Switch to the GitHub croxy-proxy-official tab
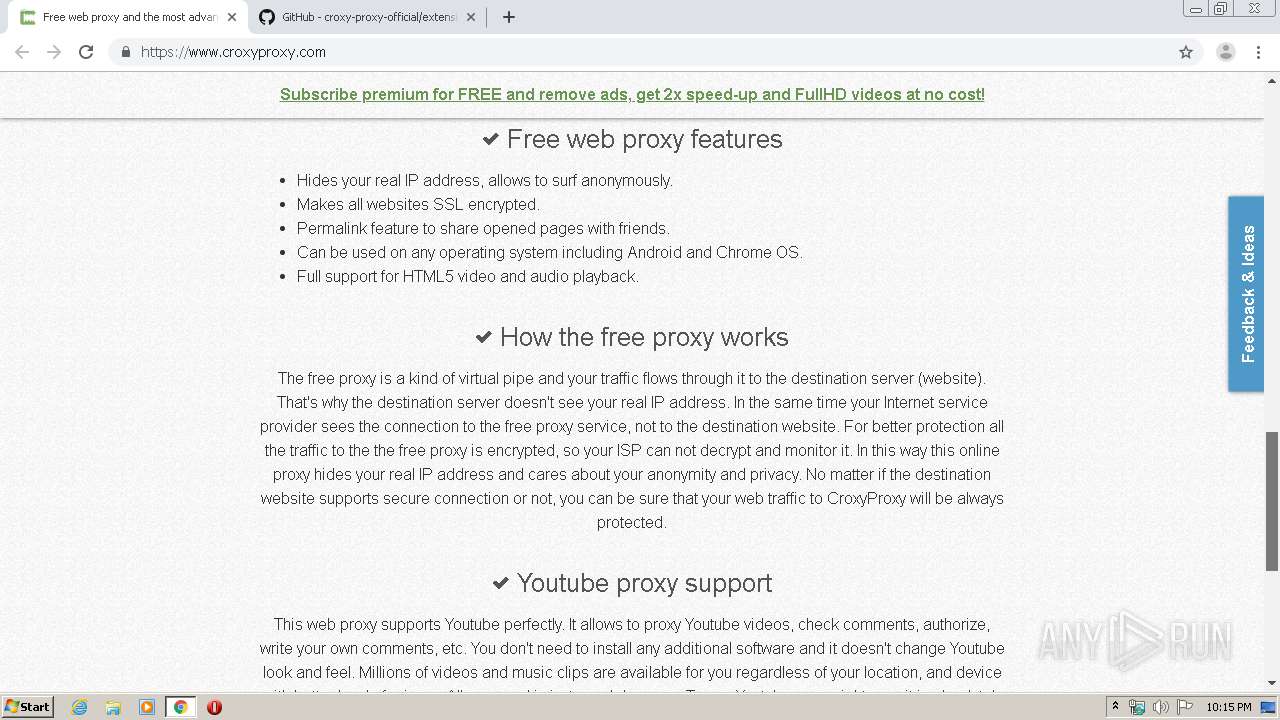 [367, 17]
